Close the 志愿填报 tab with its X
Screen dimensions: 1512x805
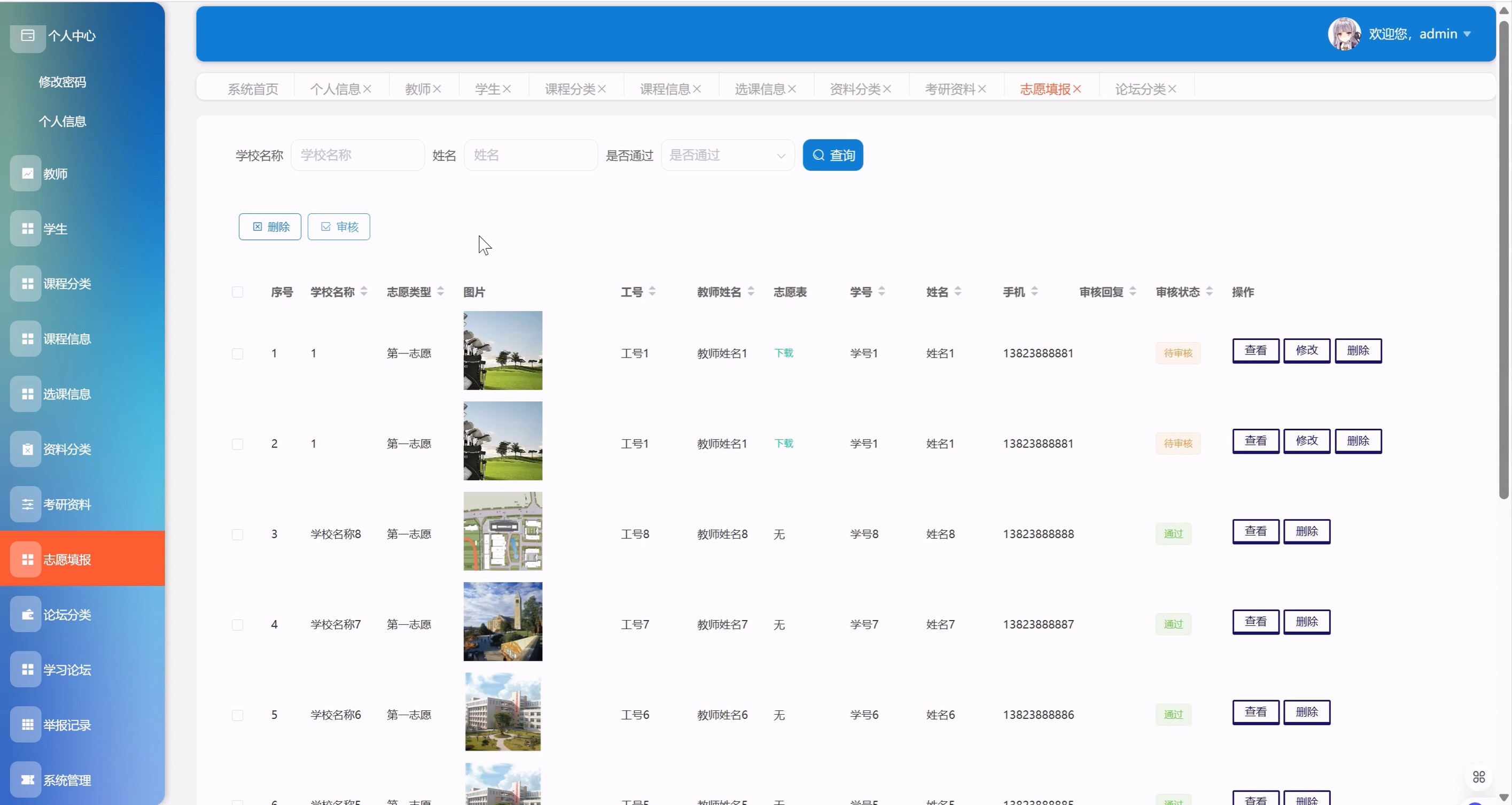(1077, 89)
